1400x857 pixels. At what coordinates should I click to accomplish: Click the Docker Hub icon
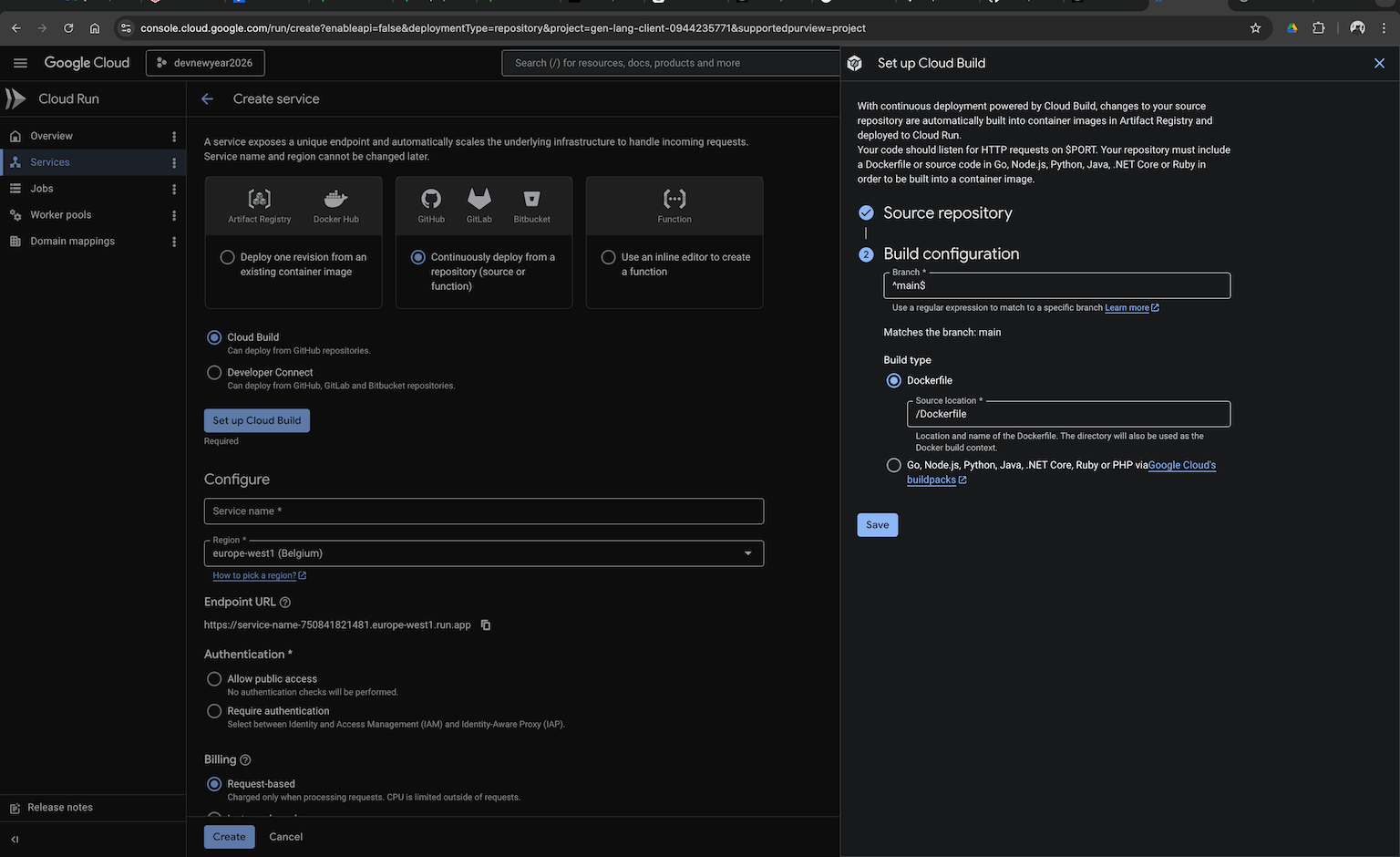(335, 199)
